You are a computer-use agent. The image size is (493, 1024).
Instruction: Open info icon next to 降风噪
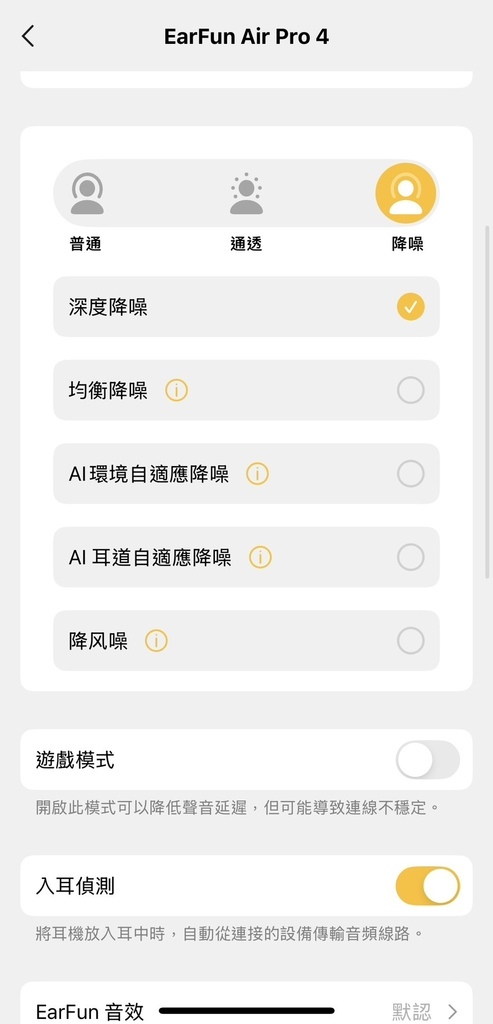click(x=156, y=641)
